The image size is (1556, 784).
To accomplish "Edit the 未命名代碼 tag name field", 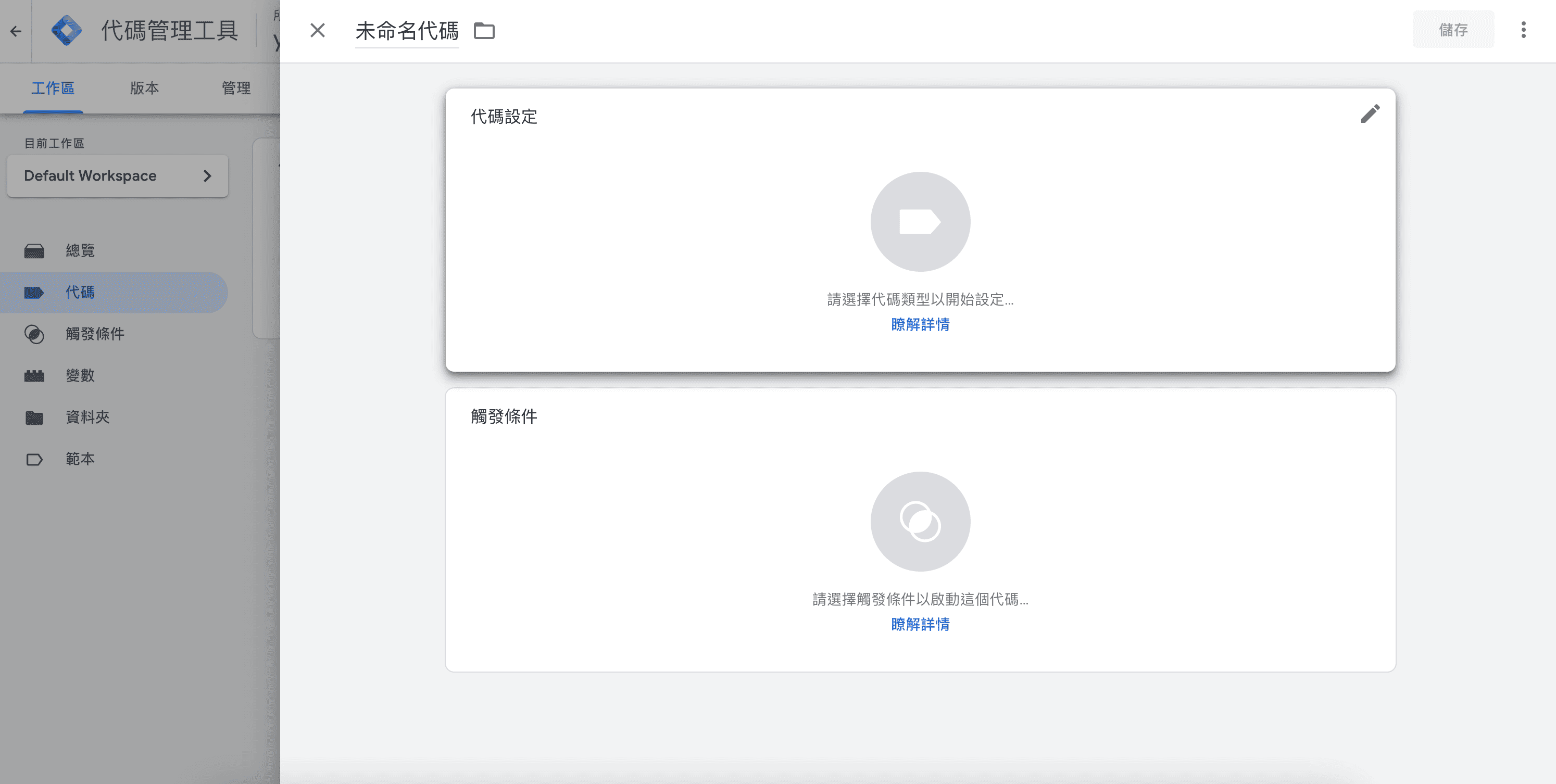I will pyautogui.click(x=407, y=31).
